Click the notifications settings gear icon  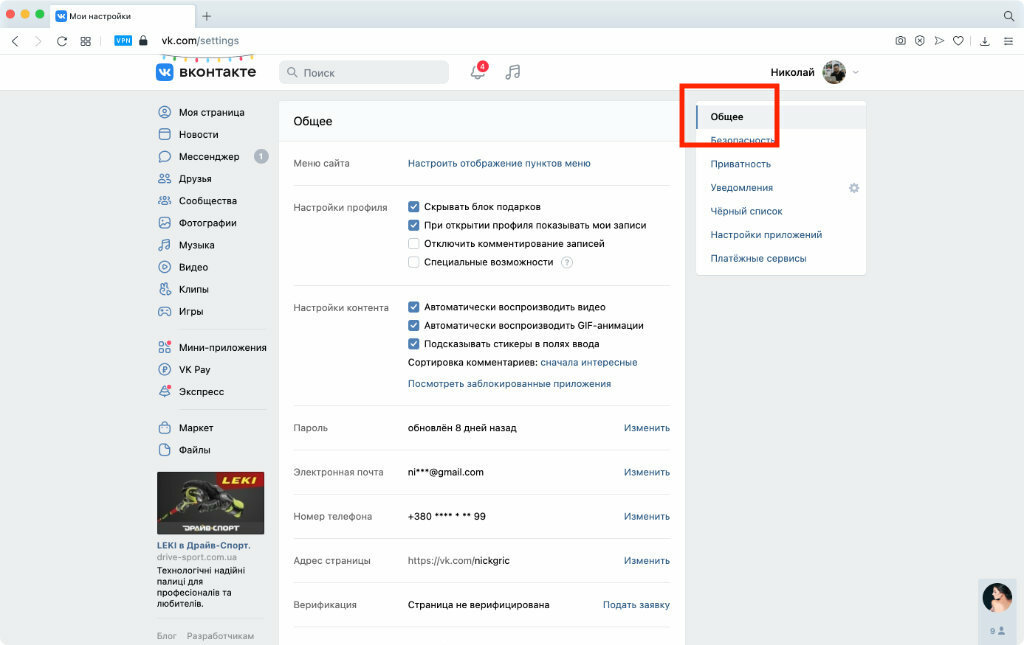[x=854, y=188]
